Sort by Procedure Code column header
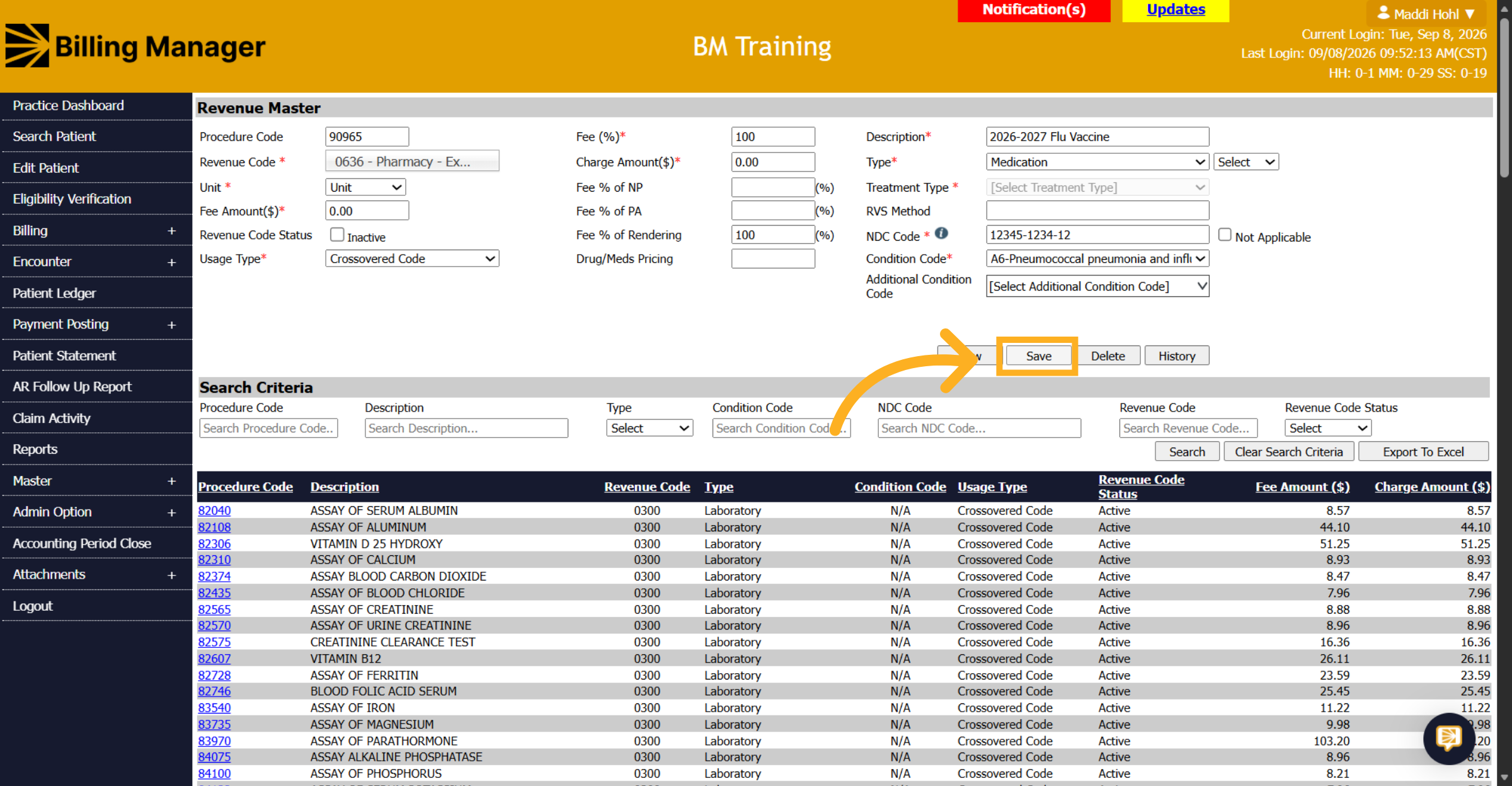The image size is (1512, 786). click(x=245, y=487)
